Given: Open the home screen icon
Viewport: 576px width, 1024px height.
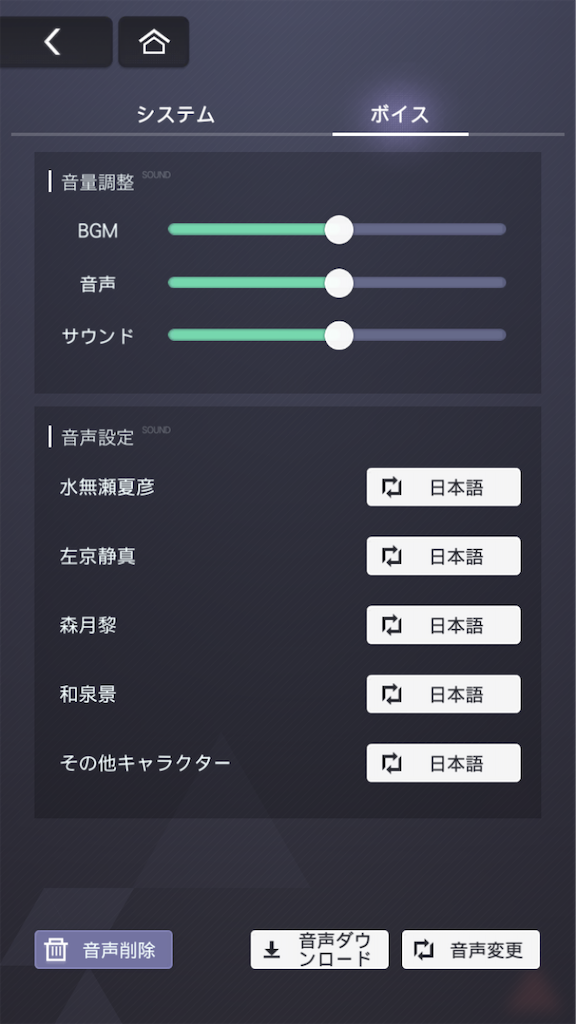Looking at the screenshot, I should tap(154, 42).
